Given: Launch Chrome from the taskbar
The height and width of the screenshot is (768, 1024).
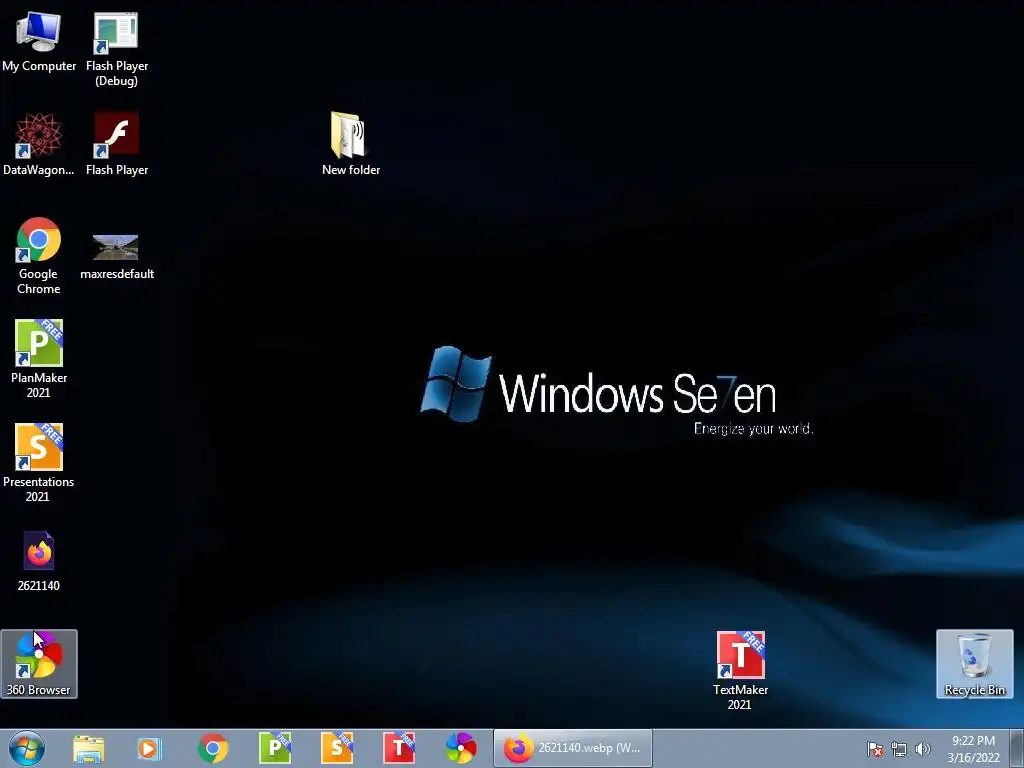Looking at the screenshot, I should [212, 748].
